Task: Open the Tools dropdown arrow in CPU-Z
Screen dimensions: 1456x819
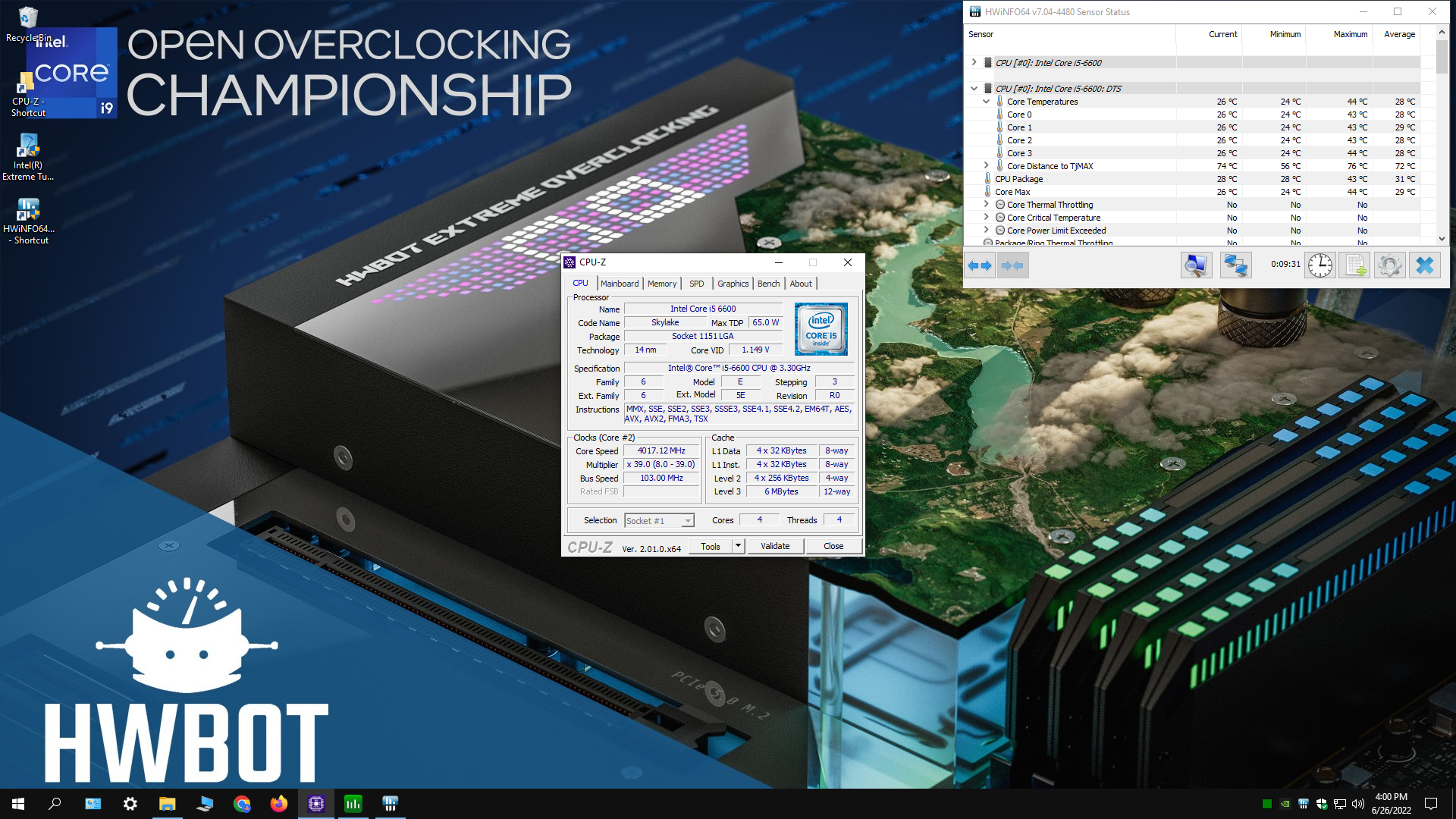Action: [x=738, y=546]
